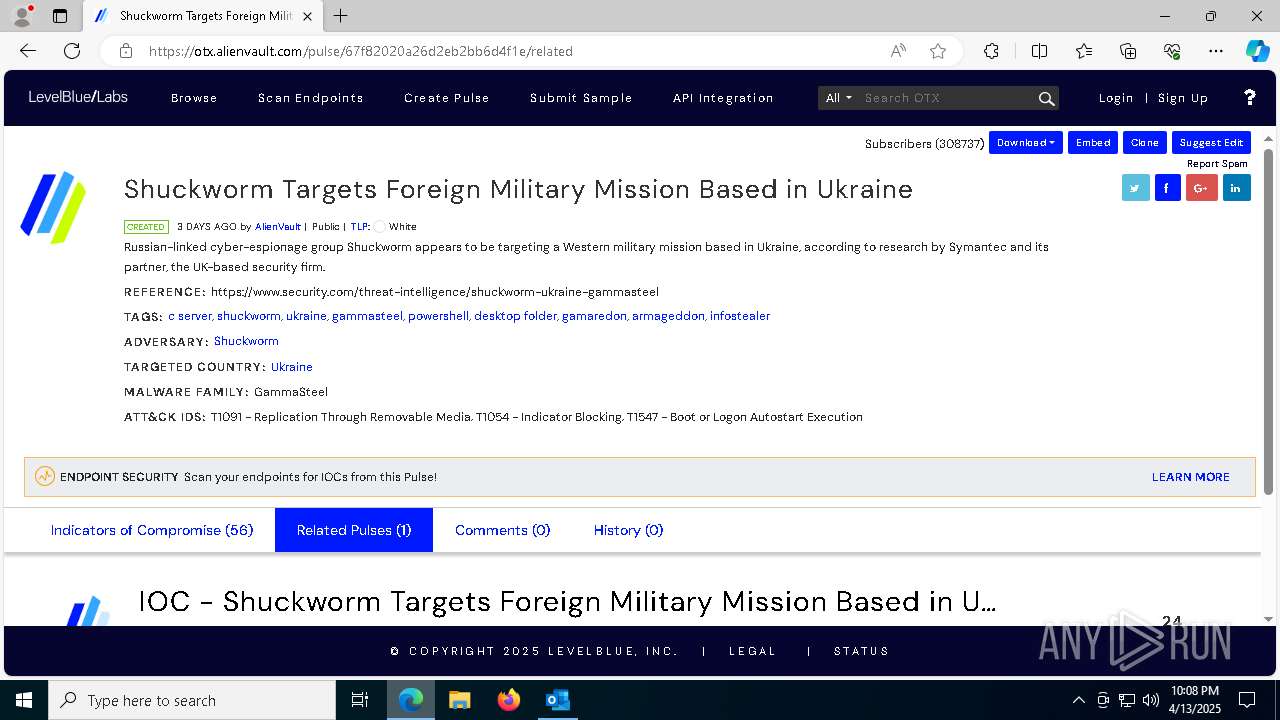Expand the All search filter dropdown
The width and height of the screenshot is (1280, 720).
[x=838, y=98]
